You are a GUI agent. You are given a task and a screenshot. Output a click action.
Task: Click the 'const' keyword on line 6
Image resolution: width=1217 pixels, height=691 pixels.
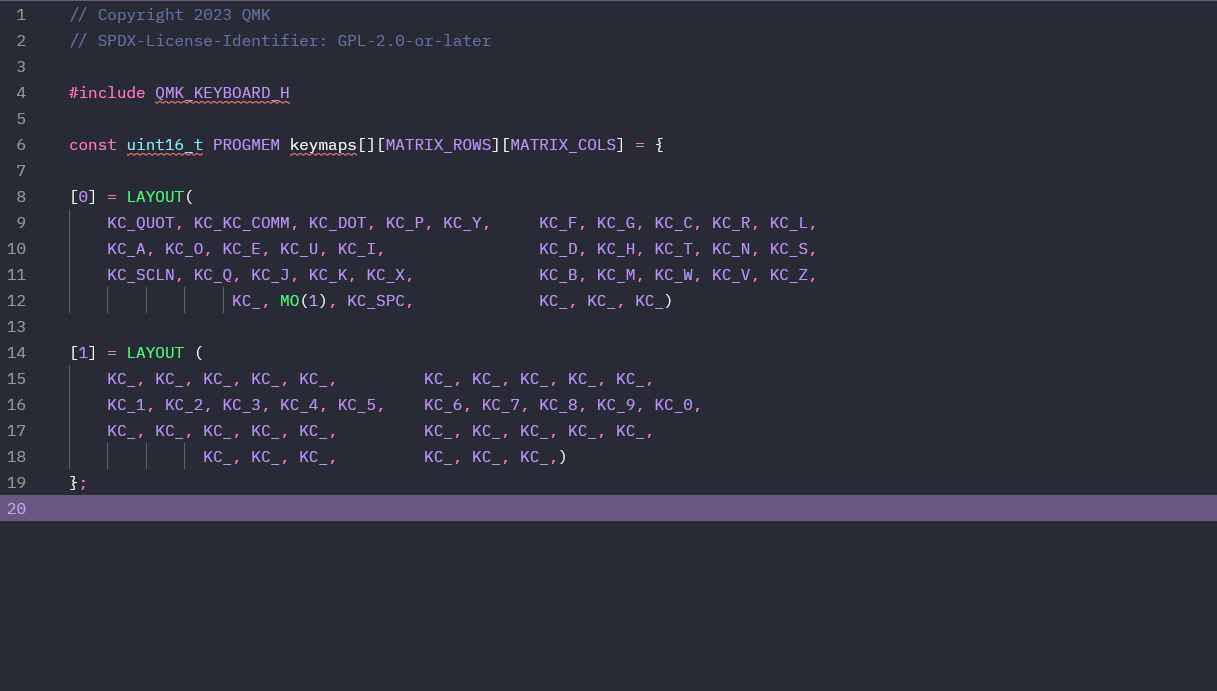pos(93,145)
